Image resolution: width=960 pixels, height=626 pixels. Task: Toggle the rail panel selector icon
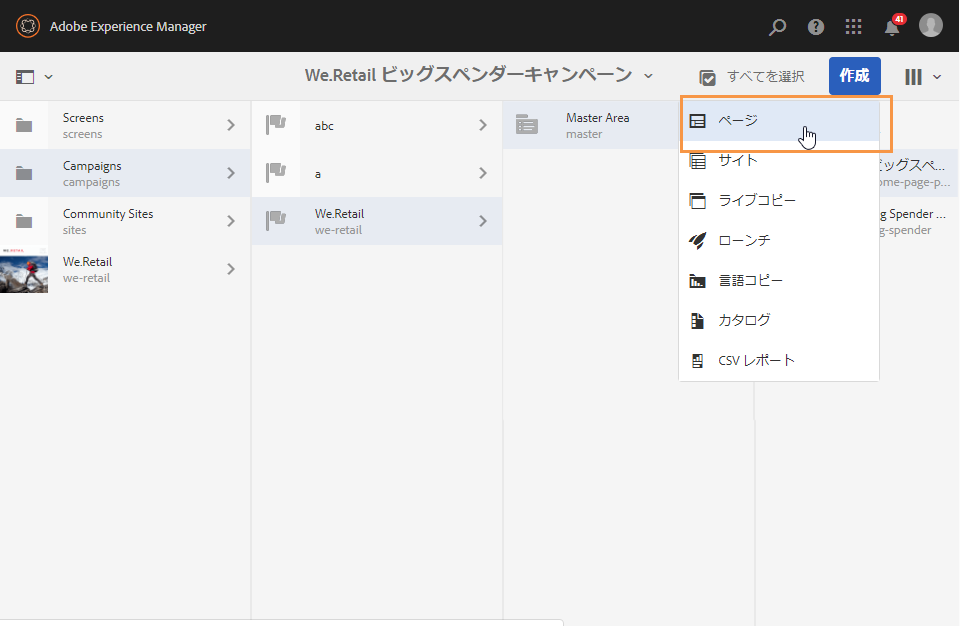coord(25,77)
